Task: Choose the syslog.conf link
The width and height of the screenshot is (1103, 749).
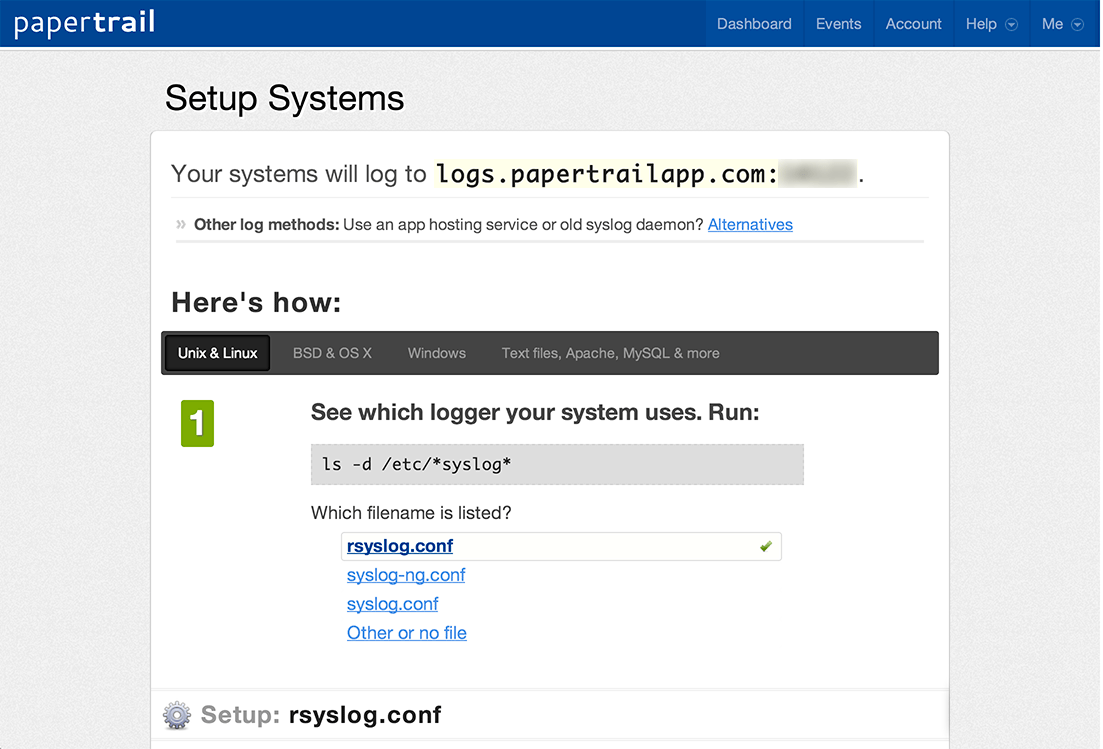Action: pos(393,604)
